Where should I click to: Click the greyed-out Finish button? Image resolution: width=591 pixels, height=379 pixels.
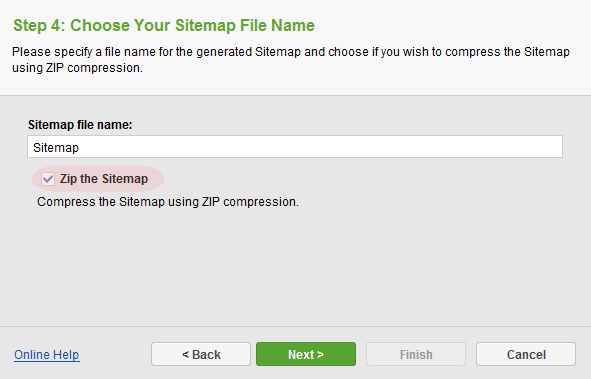click(416, 354)
